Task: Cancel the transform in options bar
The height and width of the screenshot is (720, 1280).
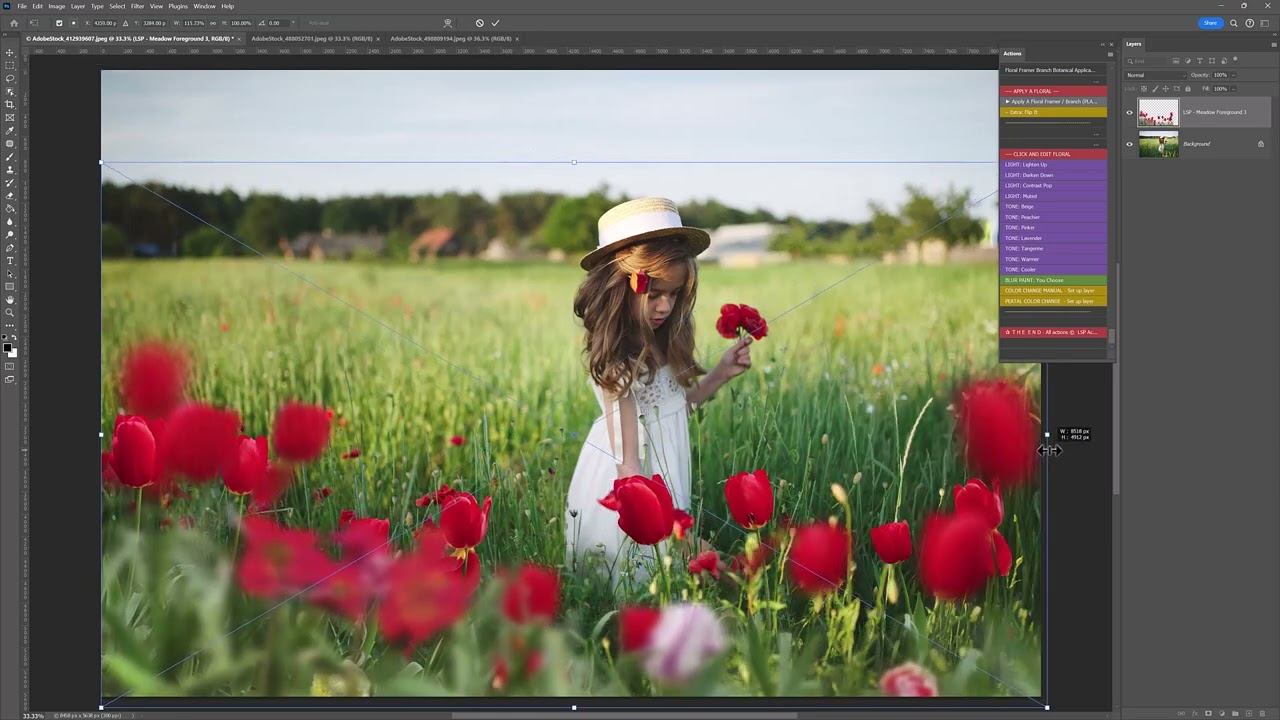Action: point(479,23)
